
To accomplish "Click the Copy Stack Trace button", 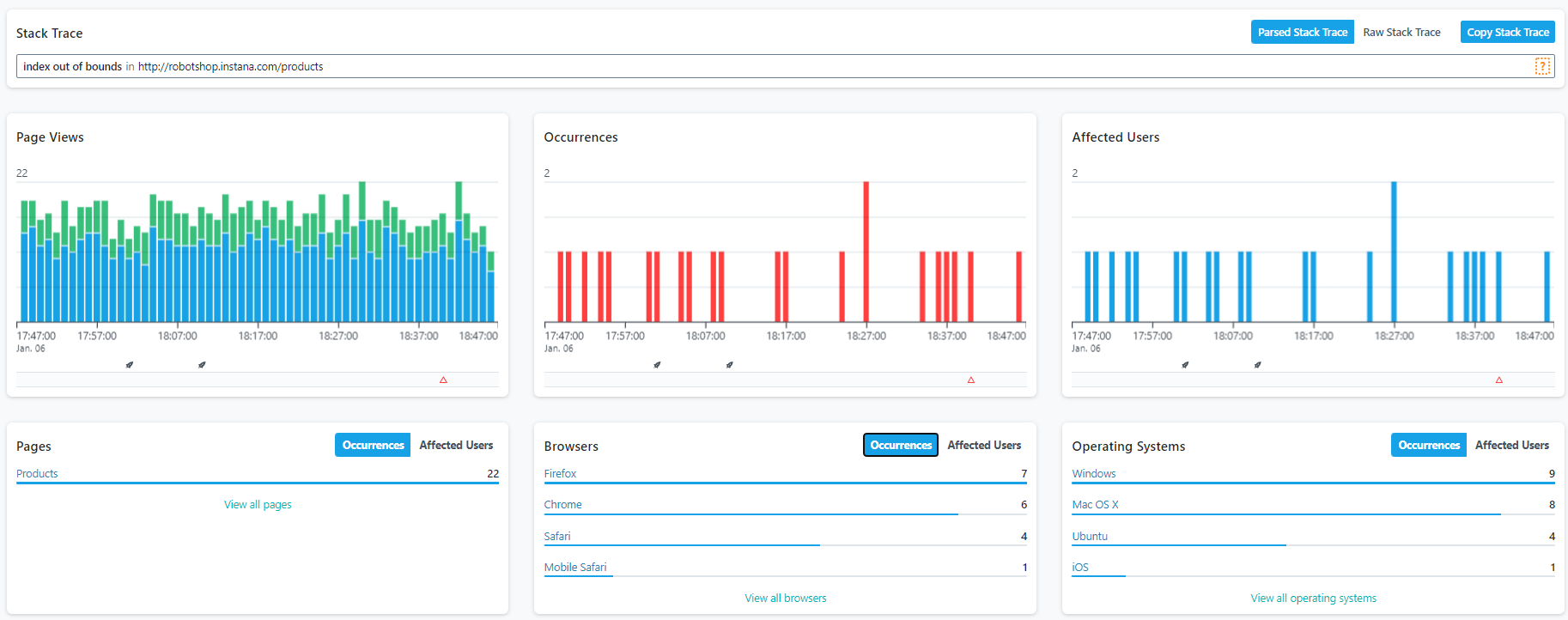I will click(1507, 32).
